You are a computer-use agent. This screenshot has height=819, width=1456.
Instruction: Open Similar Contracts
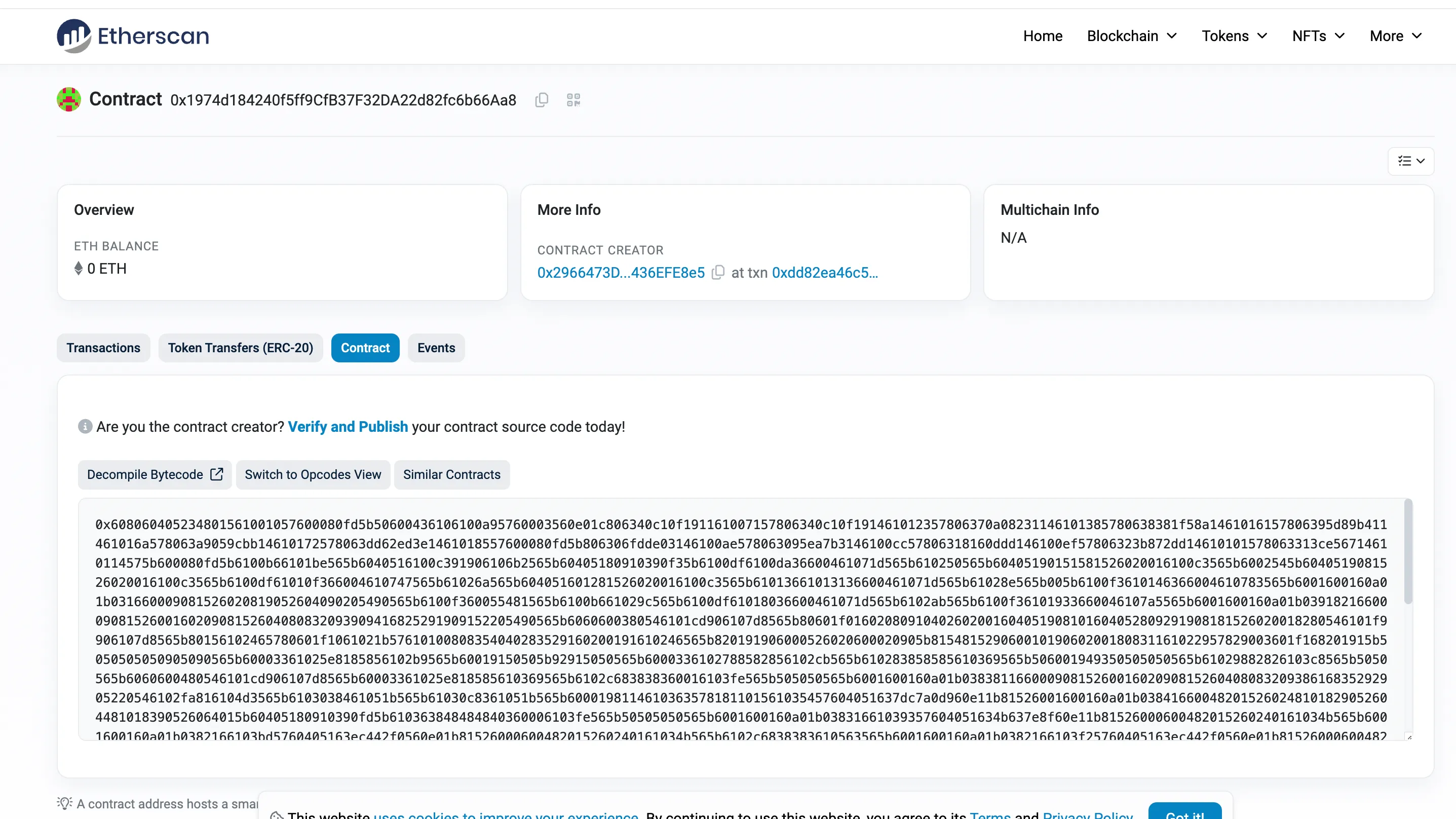(x=451, y=474)
